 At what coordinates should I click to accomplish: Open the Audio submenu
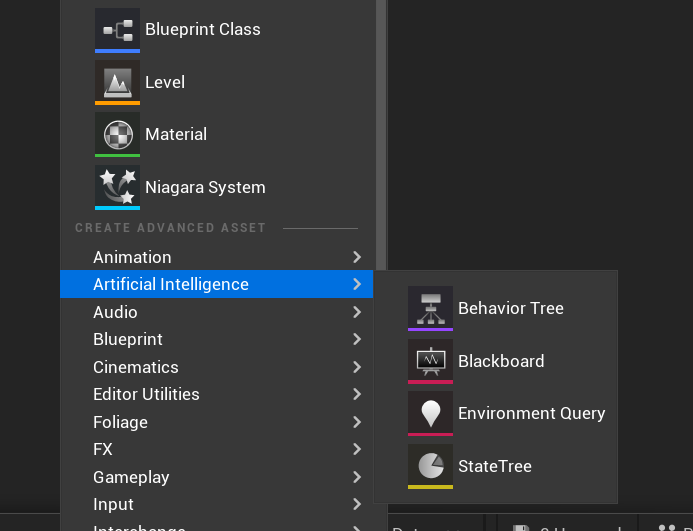[217, 312]
